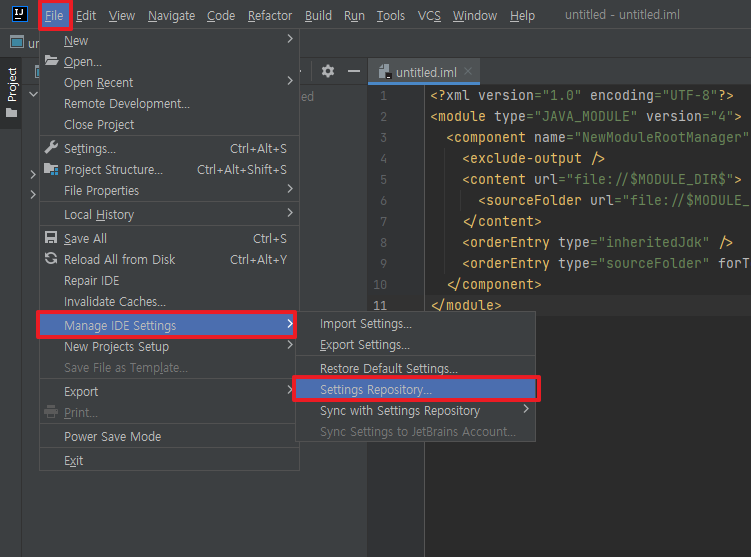Click the </module> closing tag text
The image size is (751, 557).
pos(466,305)
